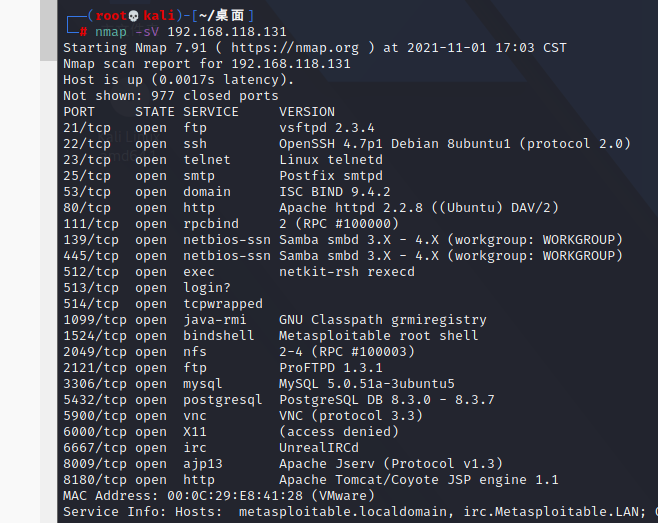Click the telnet service name

click(x=207, y=160)
